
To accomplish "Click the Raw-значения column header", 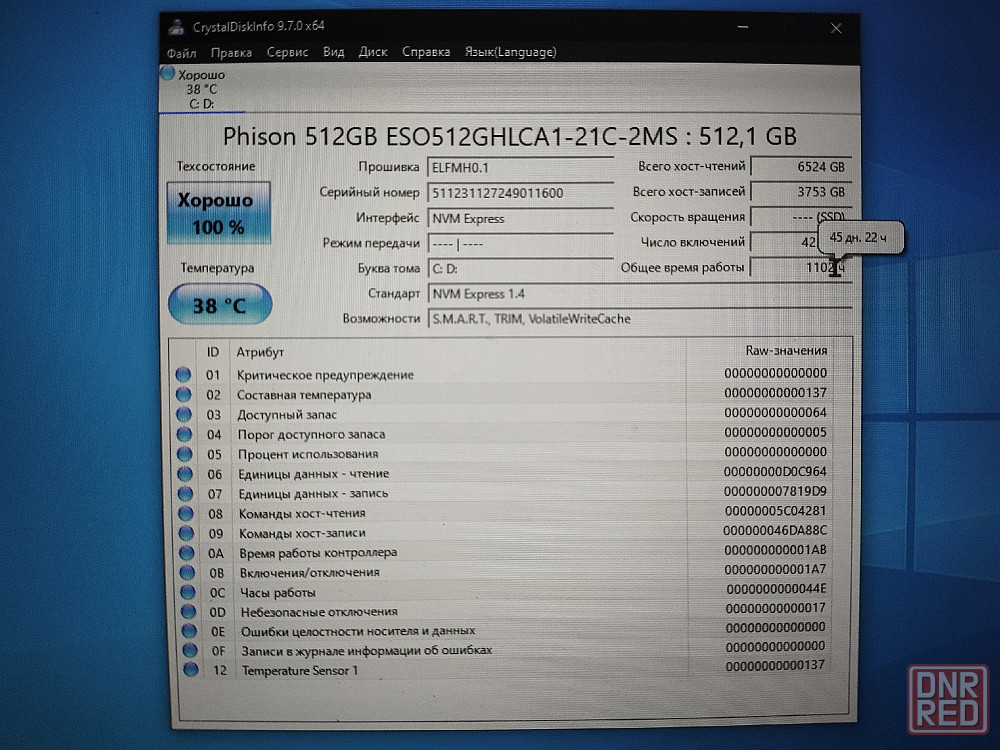I will (x=786, y=351).
